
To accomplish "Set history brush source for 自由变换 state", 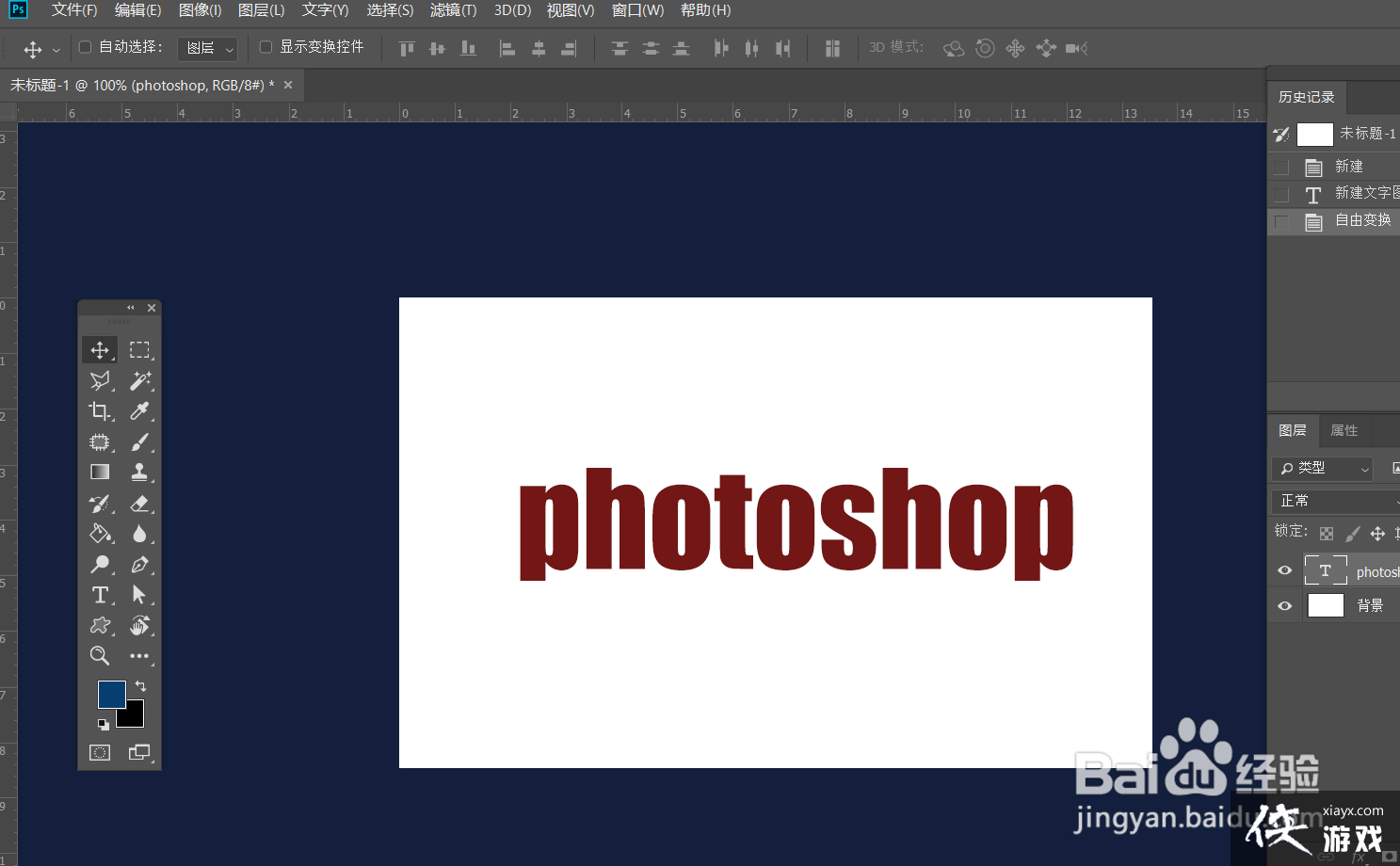I will (x=1281, y=221).
